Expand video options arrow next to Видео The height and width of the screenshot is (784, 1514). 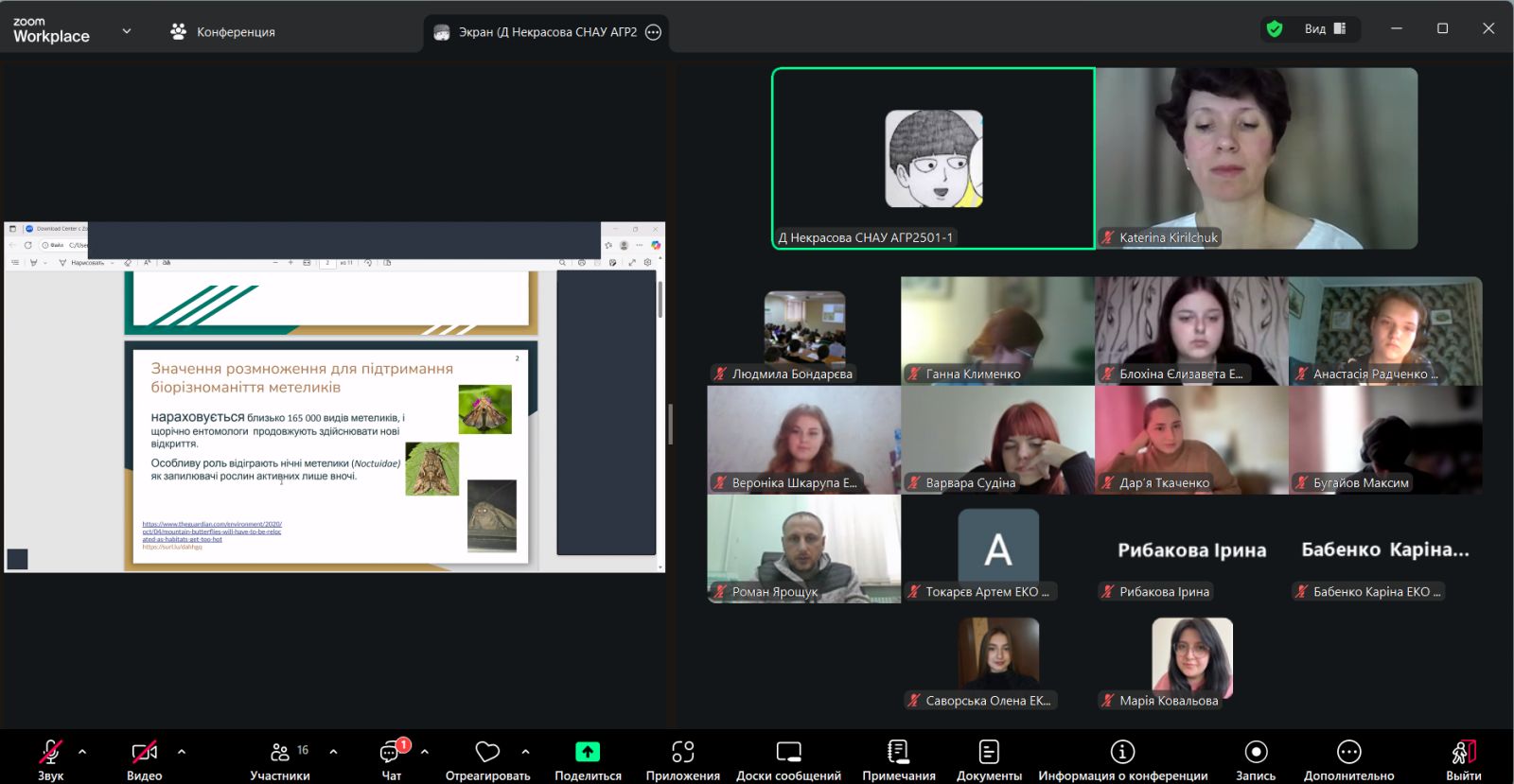click(181, 752)
